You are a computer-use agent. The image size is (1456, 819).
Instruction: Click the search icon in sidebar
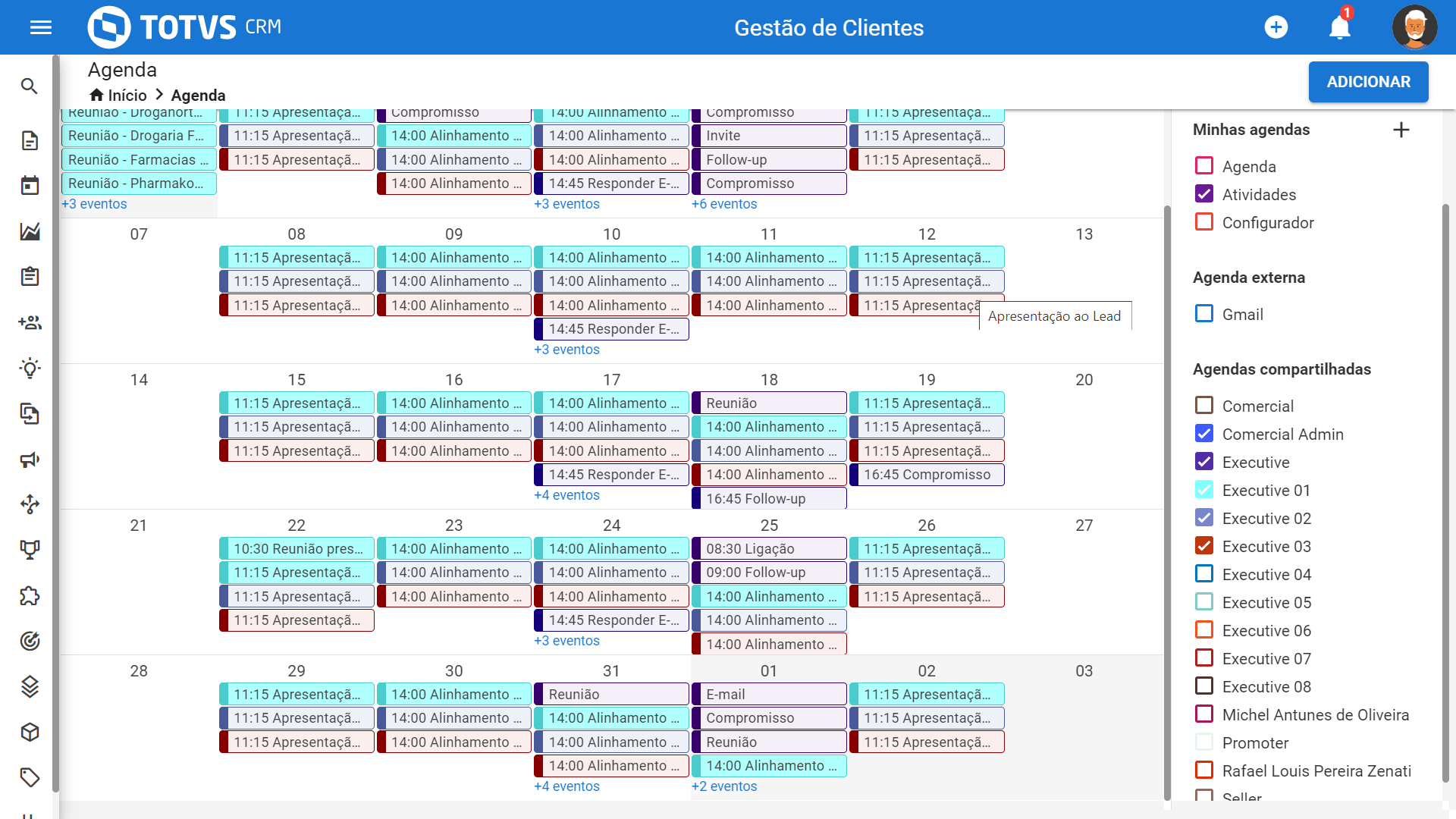click(29, 86)
